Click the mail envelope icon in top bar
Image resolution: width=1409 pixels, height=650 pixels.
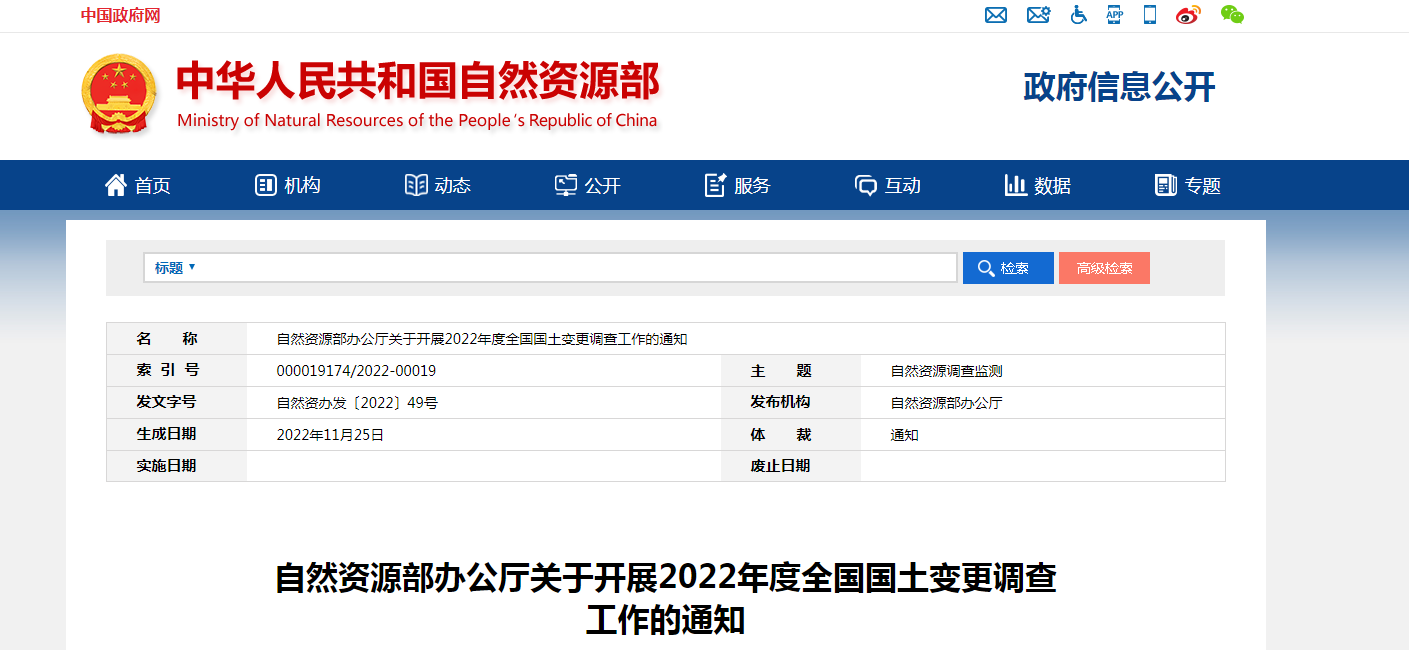pos(996,15)
